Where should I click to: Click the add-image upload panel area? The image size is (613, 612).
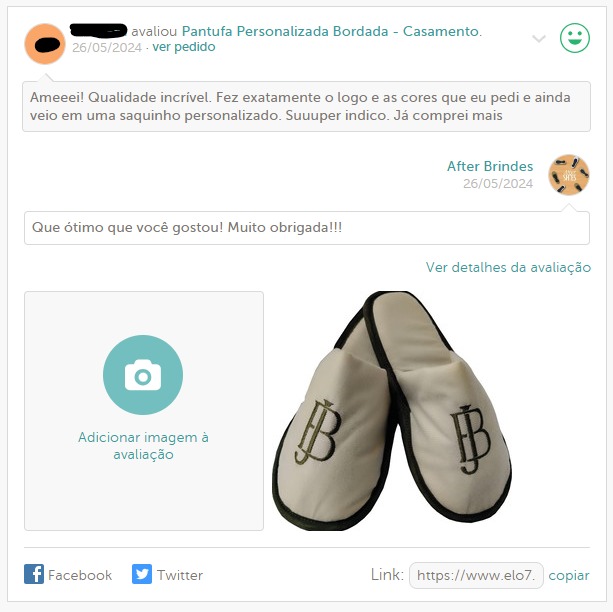(144, 411)
